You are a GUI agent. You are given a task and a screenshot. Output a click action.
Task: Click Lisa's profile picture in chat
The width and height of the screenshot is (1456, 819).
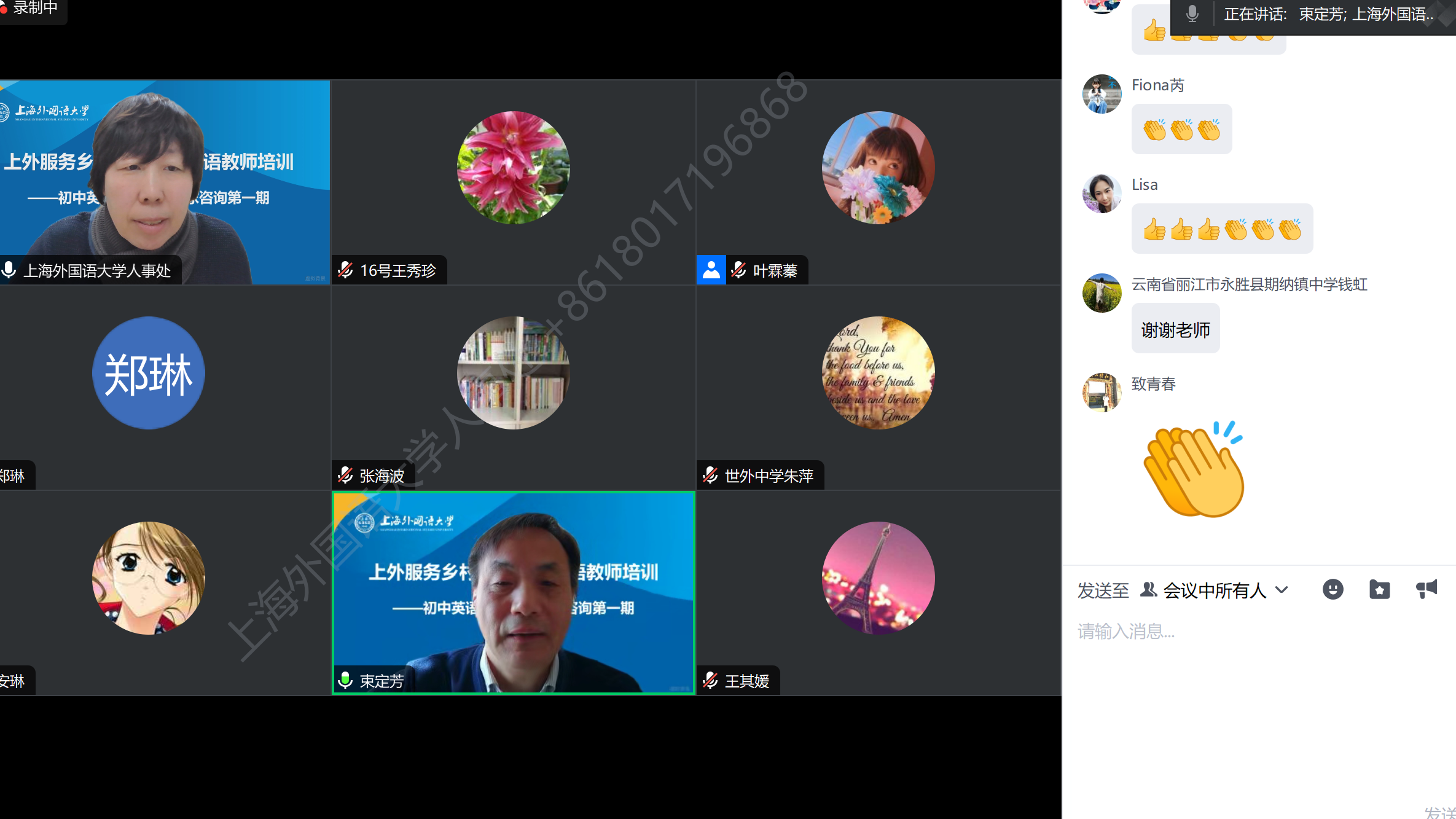pos(1102,194)
